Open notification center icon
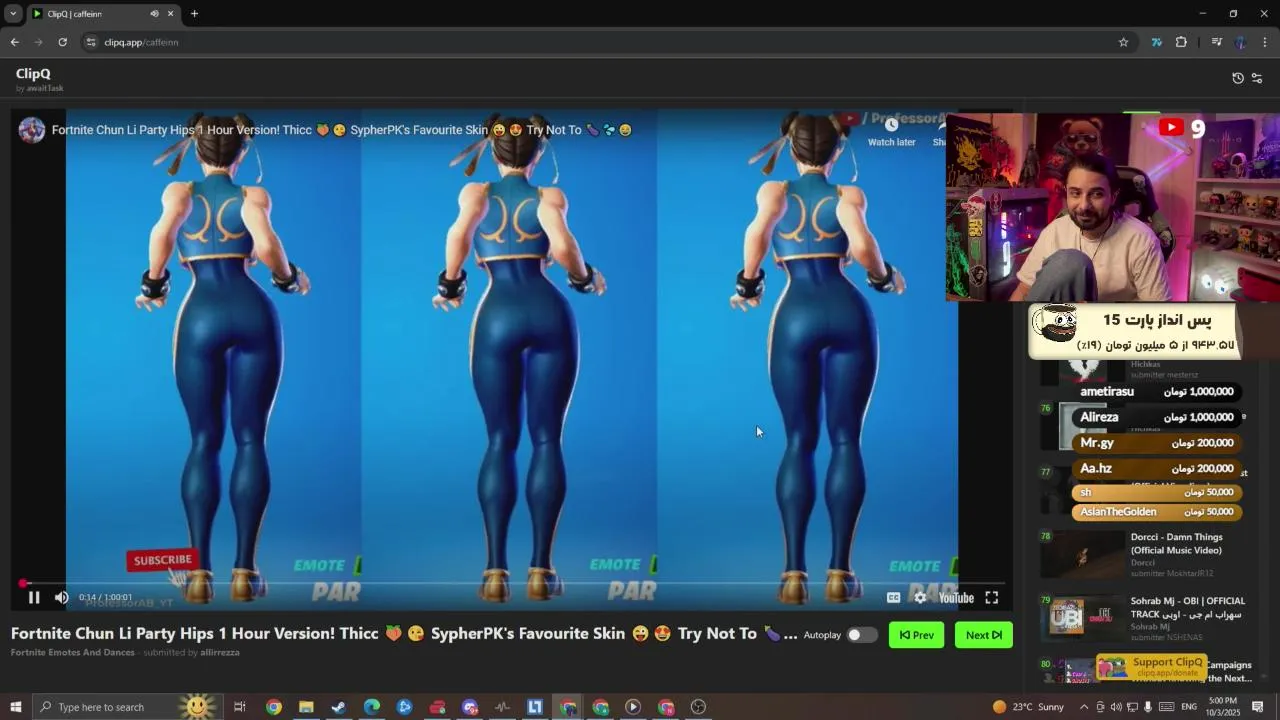The image size is (1280, 720). 1258,707
